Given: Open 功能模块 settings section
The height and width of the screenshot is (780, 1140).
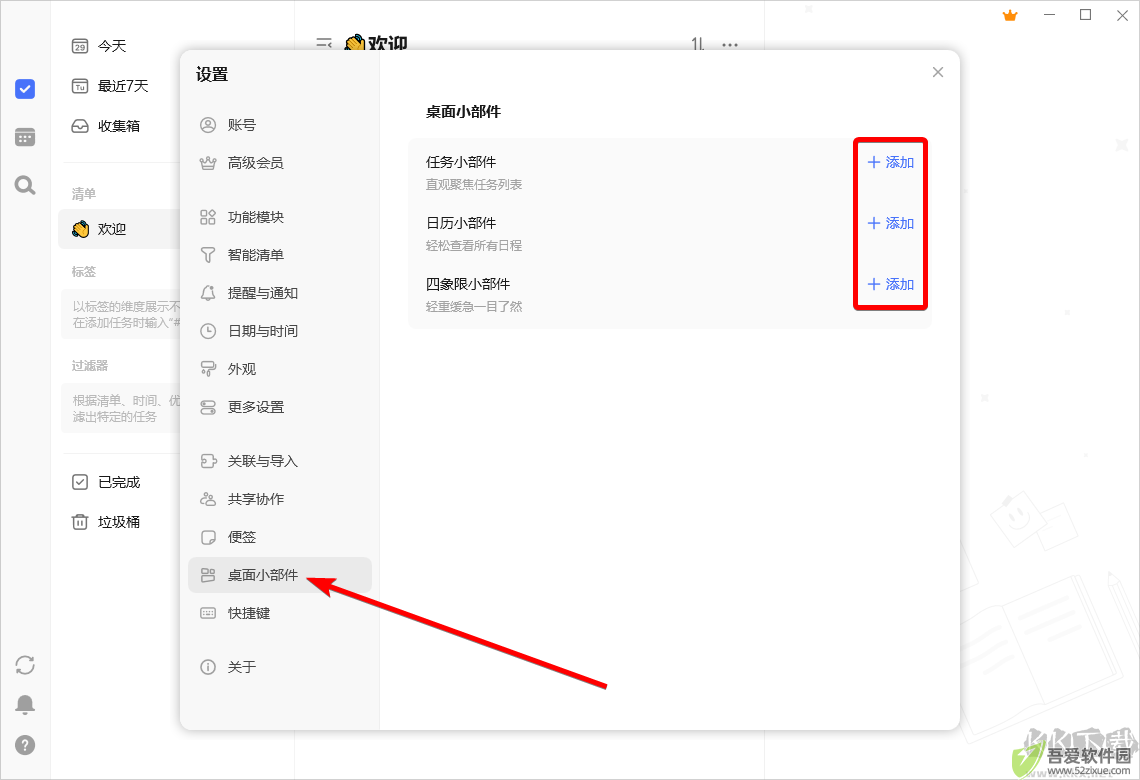Looking at the screenshot, I should (280, 217).
